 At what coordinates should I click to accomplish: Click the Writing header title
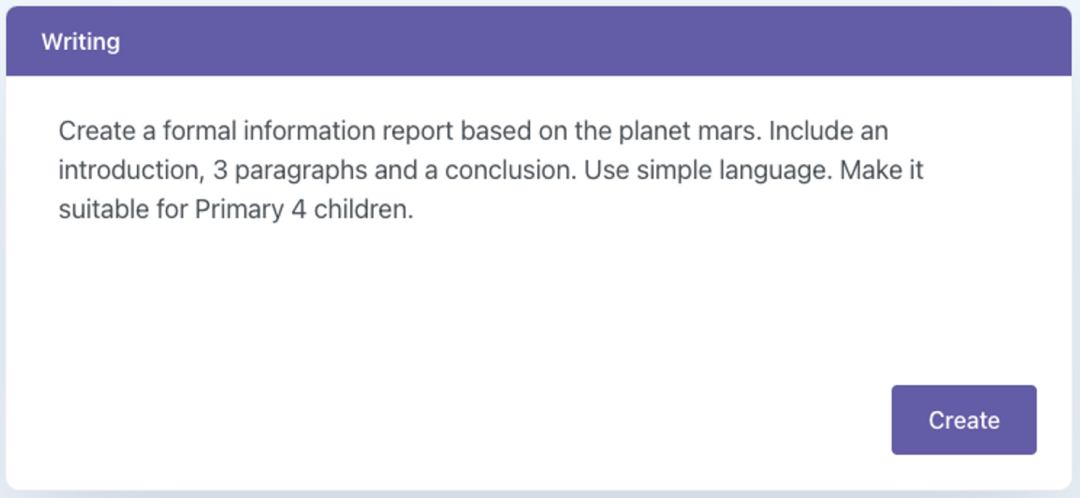[x=80, y=42]
